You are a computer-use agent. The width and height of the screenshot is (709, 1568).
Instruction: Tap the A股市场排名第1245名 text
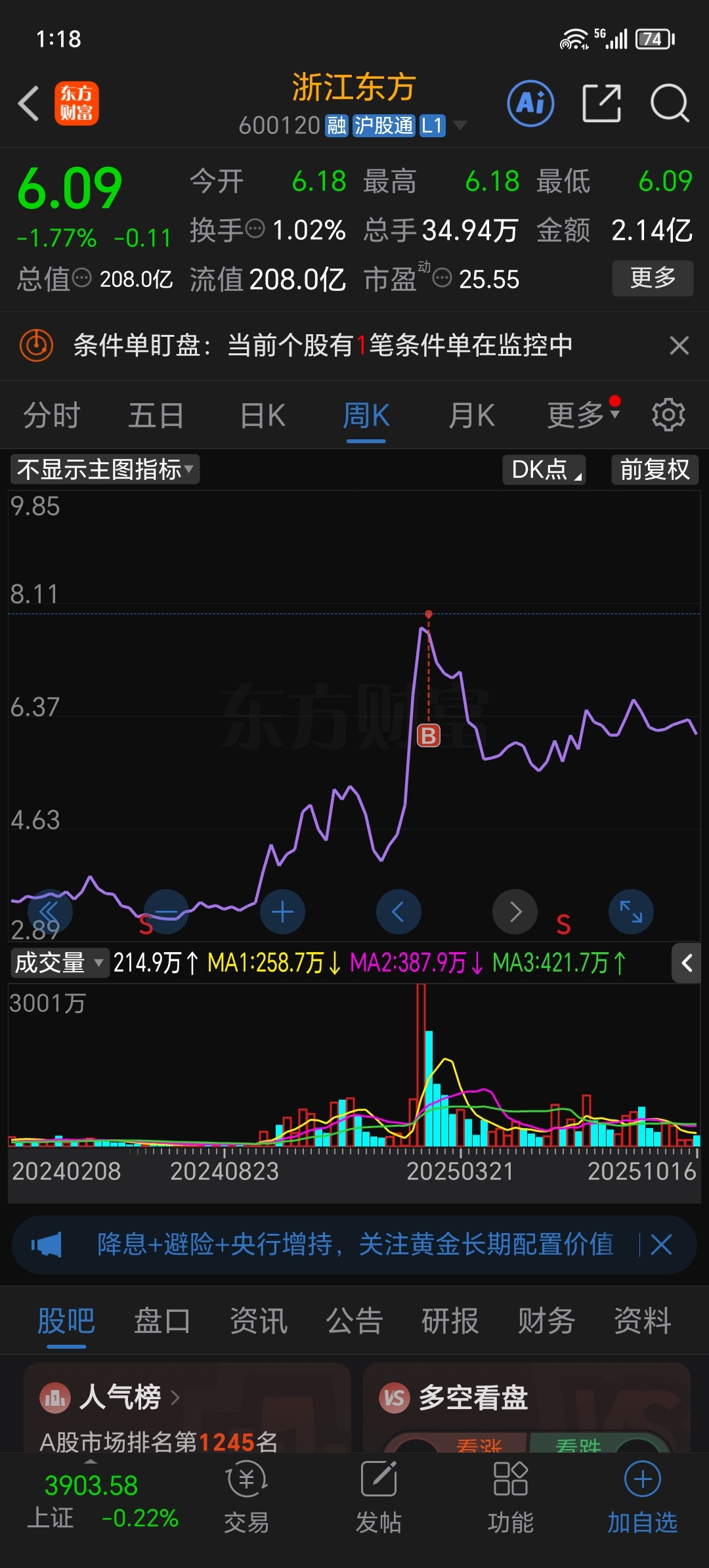coord(159,1442)
